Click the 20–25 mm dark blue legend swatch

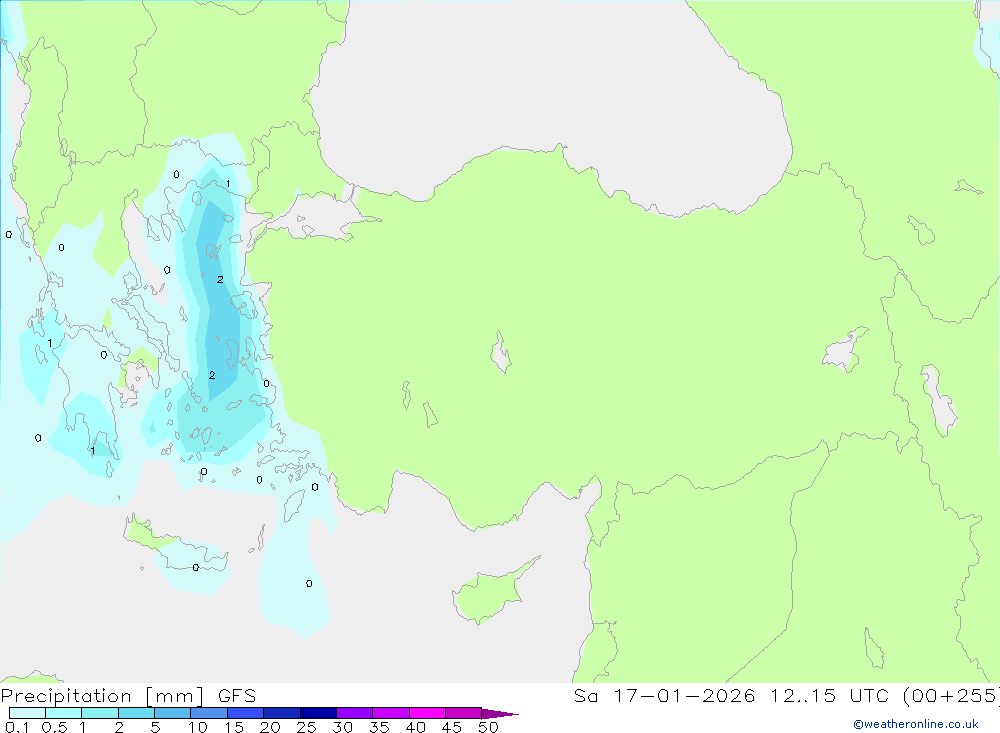282,713
